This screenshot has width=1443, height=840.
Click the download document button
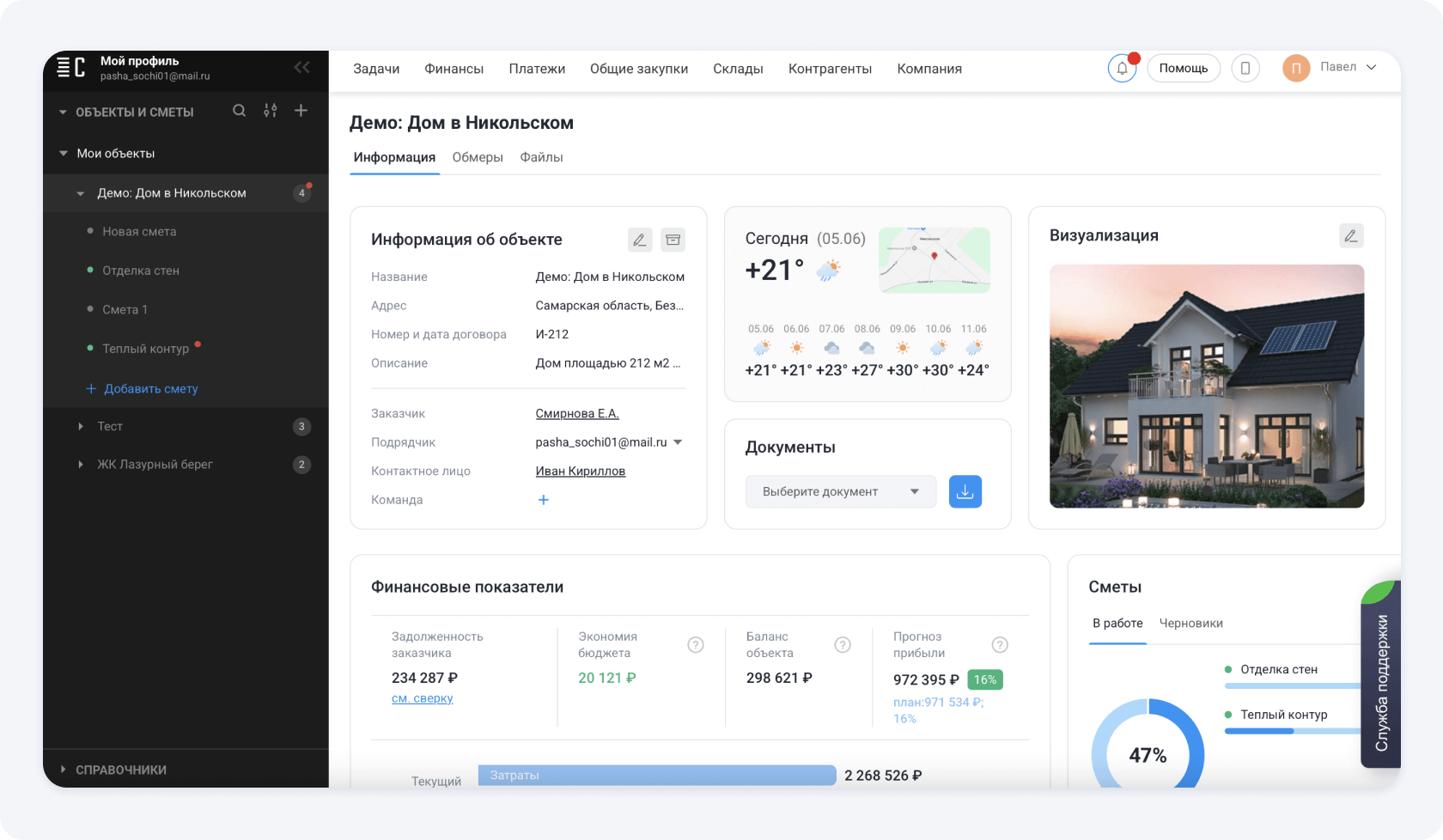[x=965, y=491]
